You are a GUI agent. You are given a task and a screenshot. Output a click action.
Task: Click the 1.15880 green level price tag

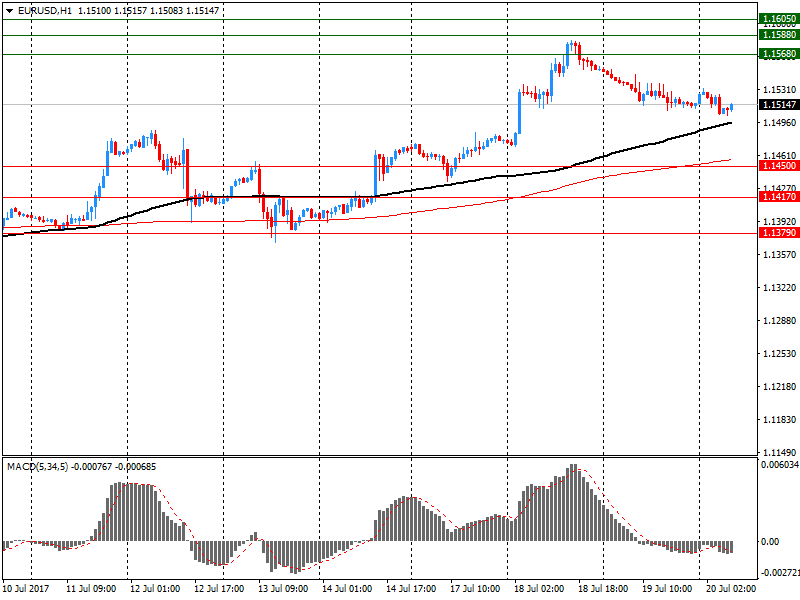click(x=779, y=35)
